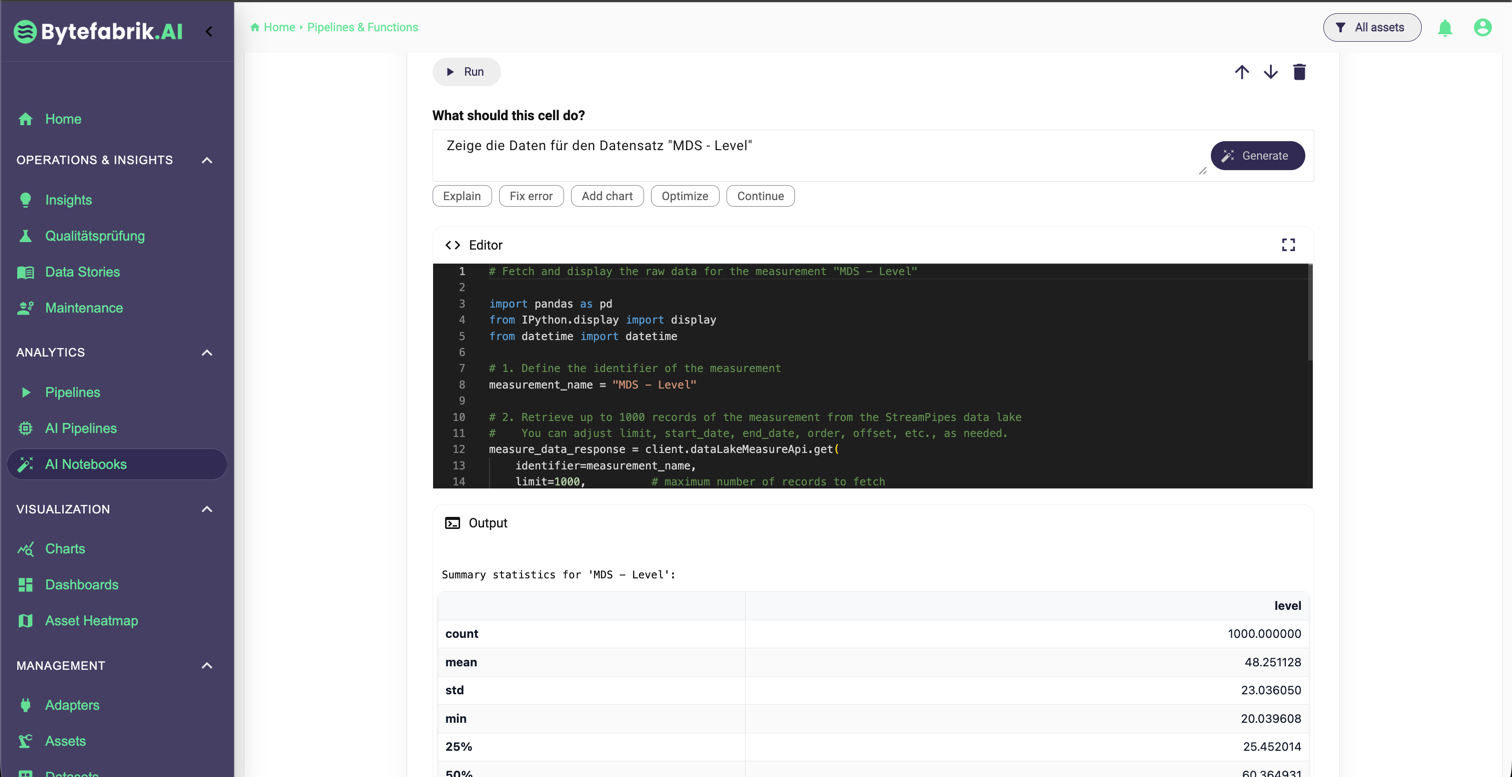Image resolution: width=1512 pixels, height=777 pixels.
Task: Open Asset Heatmap in the sidebar
Action: [x=91, y=621]
